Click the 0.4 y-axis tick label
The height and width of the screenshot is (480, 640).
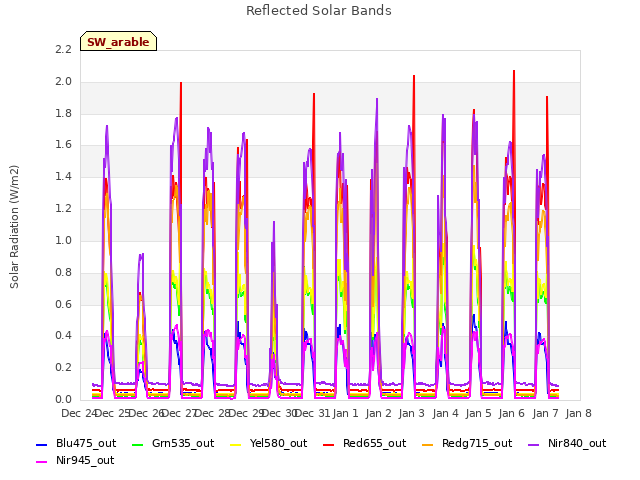point(63,336)
